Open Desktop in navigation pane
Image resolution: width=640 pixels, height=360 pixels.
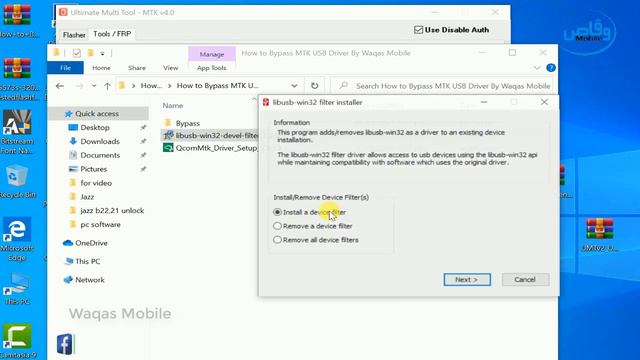pyautogui.click(x=95, y=127)
